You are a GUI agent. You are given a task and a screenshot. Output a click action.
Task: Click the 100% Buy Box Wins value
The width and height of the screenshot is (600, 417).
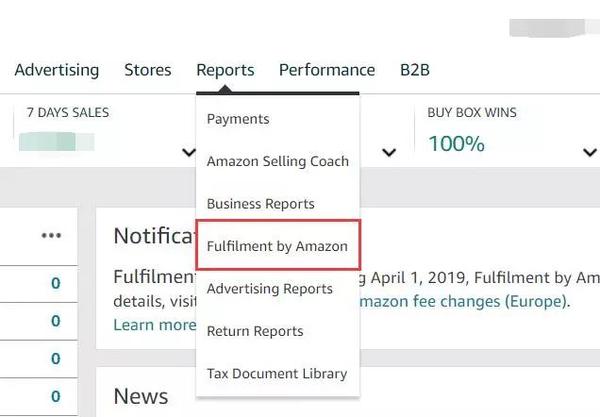coord(456,144)
